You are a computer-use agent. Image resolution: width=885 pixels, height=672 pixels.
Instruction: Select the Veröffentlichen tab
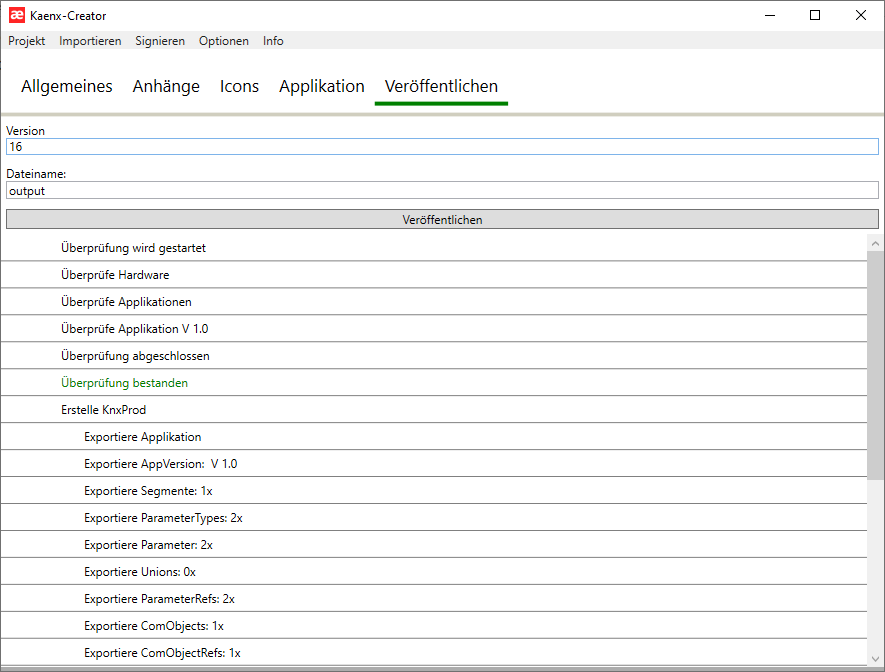tap(441, 87)
